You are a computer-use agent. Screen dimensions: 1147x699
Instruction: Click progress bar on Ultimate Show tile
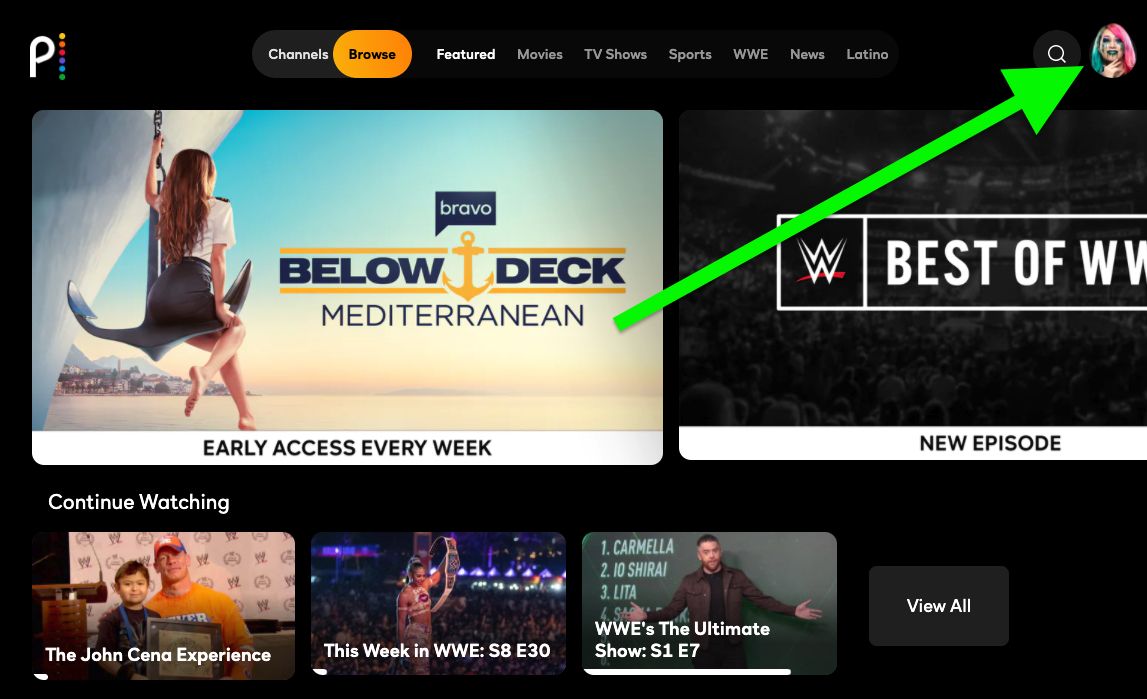(687, 671)
